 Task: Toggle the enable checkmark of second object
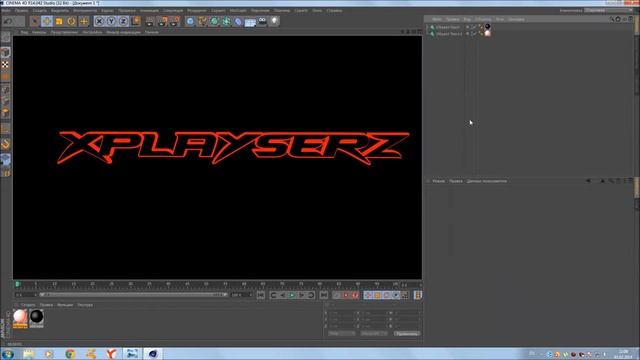(x=474, y=33)
